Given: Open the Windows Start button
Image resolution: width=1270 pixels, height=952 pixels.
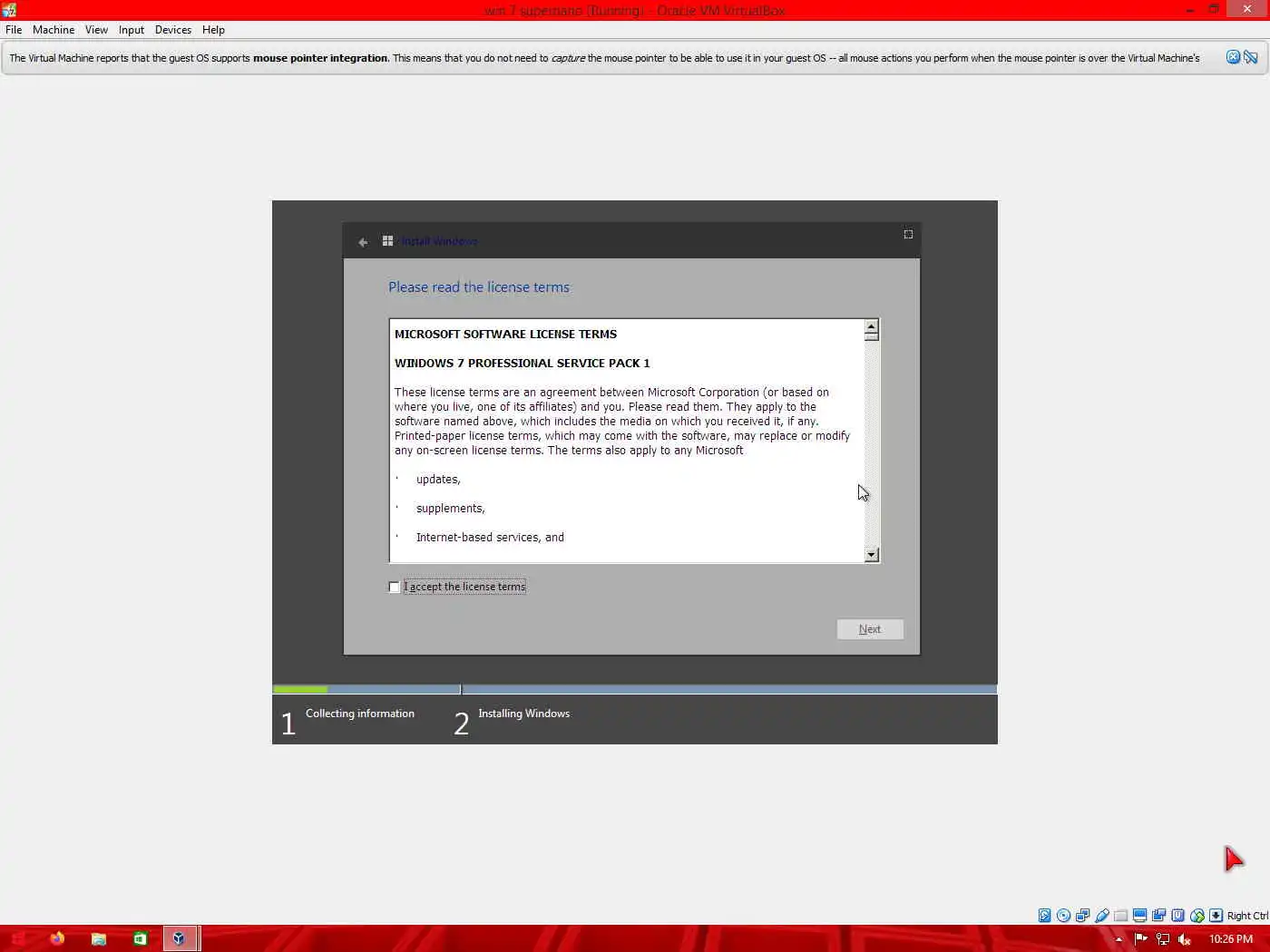Looking at the screenshot, I should [x=18, y=938].
